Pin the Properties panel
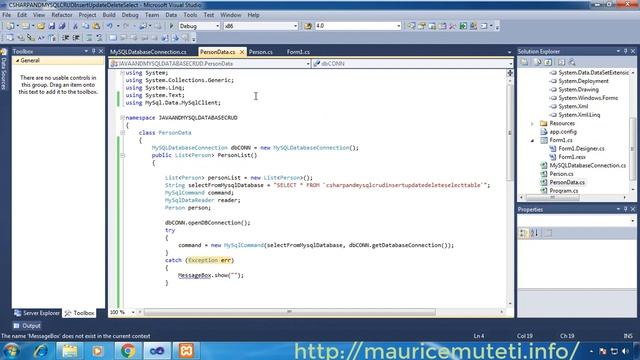The image size is (640, 360). click(625, 209)
